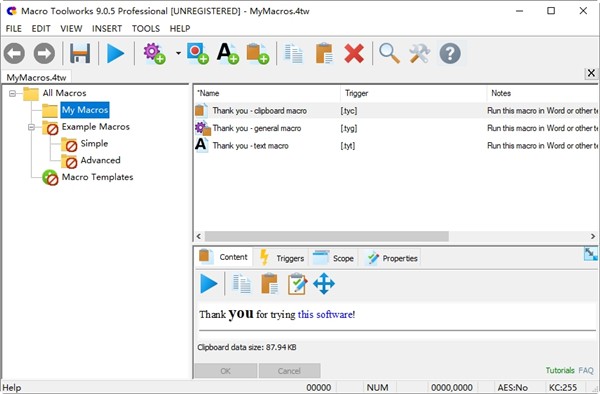Select the MyMacros.4tw file tab
This screenshot has width=600, height=394.
[x=36, y=77]
